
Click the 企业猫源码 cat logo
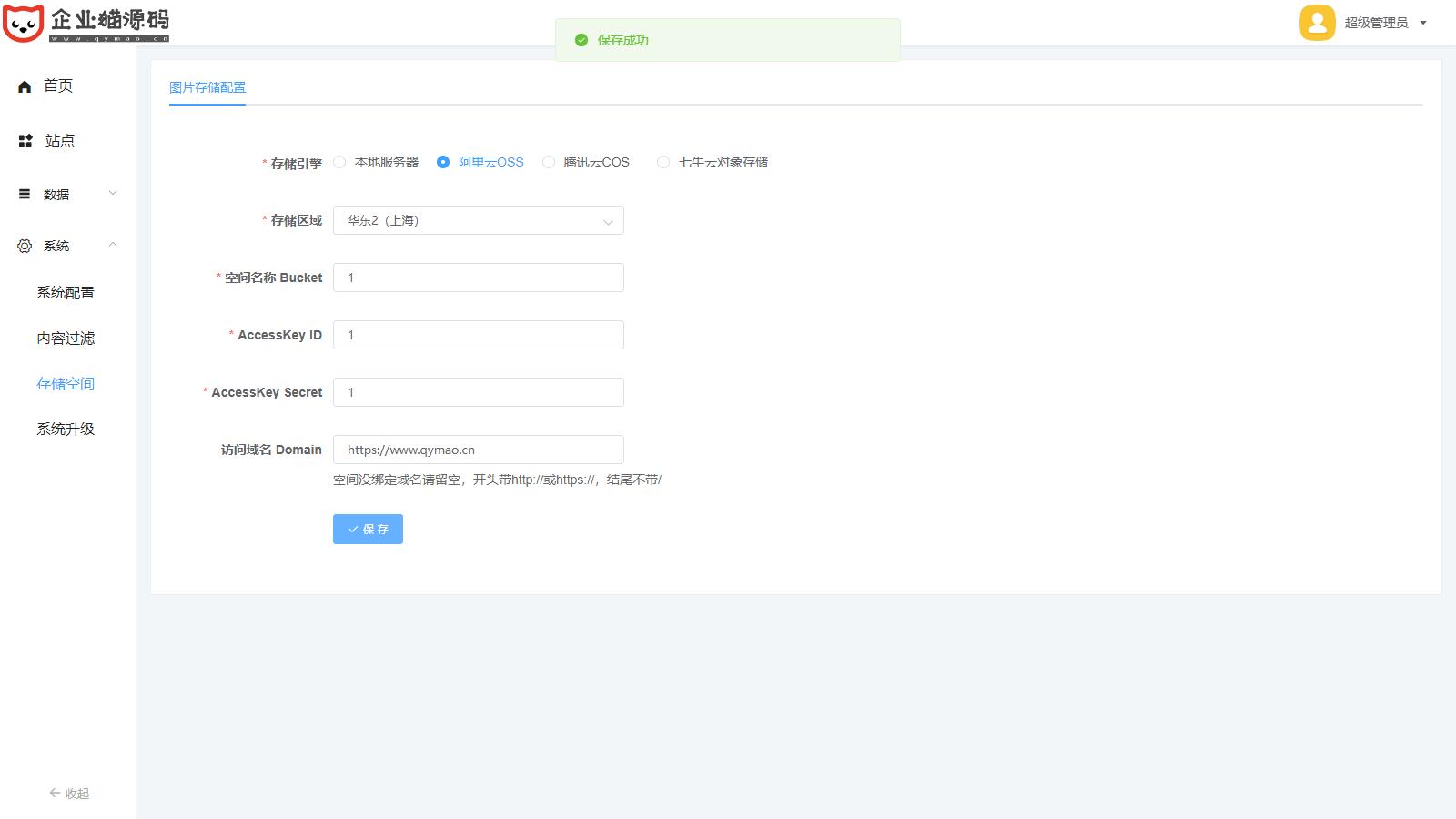click(x=24, y=23)
